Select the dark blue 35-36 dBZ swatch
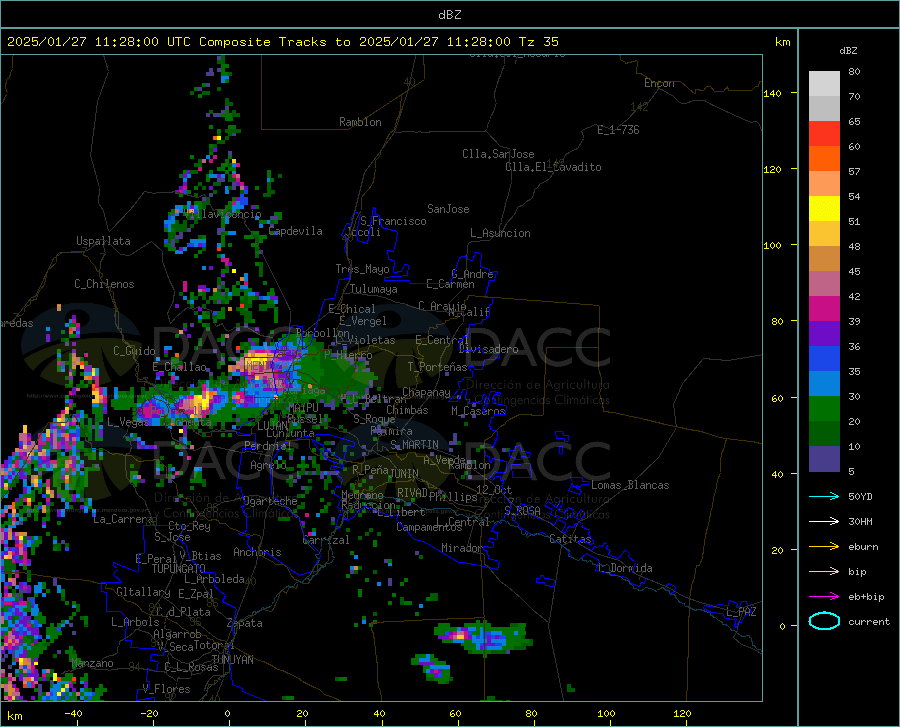The image size is (900, 727). [824, 359]
